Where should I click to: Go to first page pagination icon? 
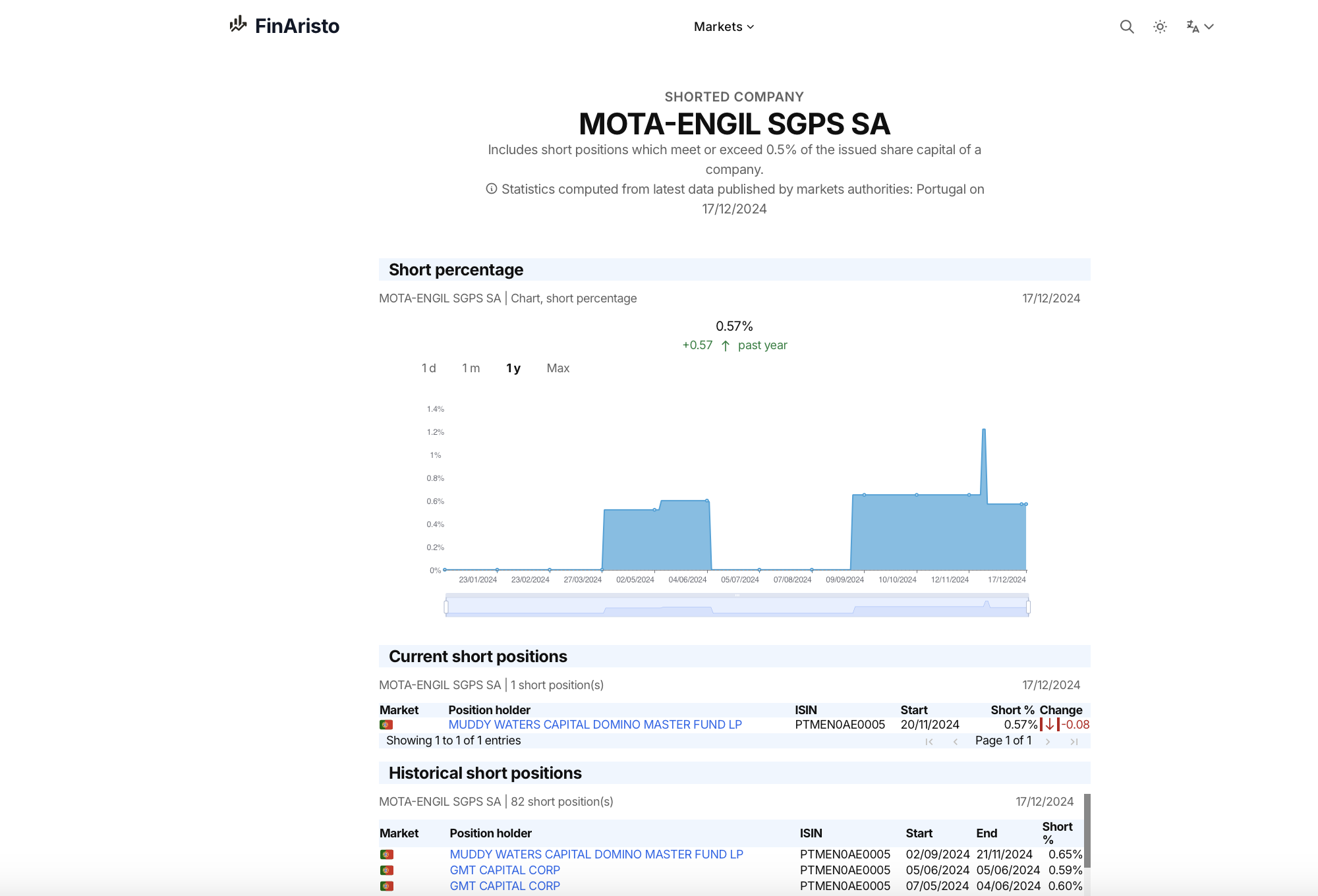[x=929, y=742]
